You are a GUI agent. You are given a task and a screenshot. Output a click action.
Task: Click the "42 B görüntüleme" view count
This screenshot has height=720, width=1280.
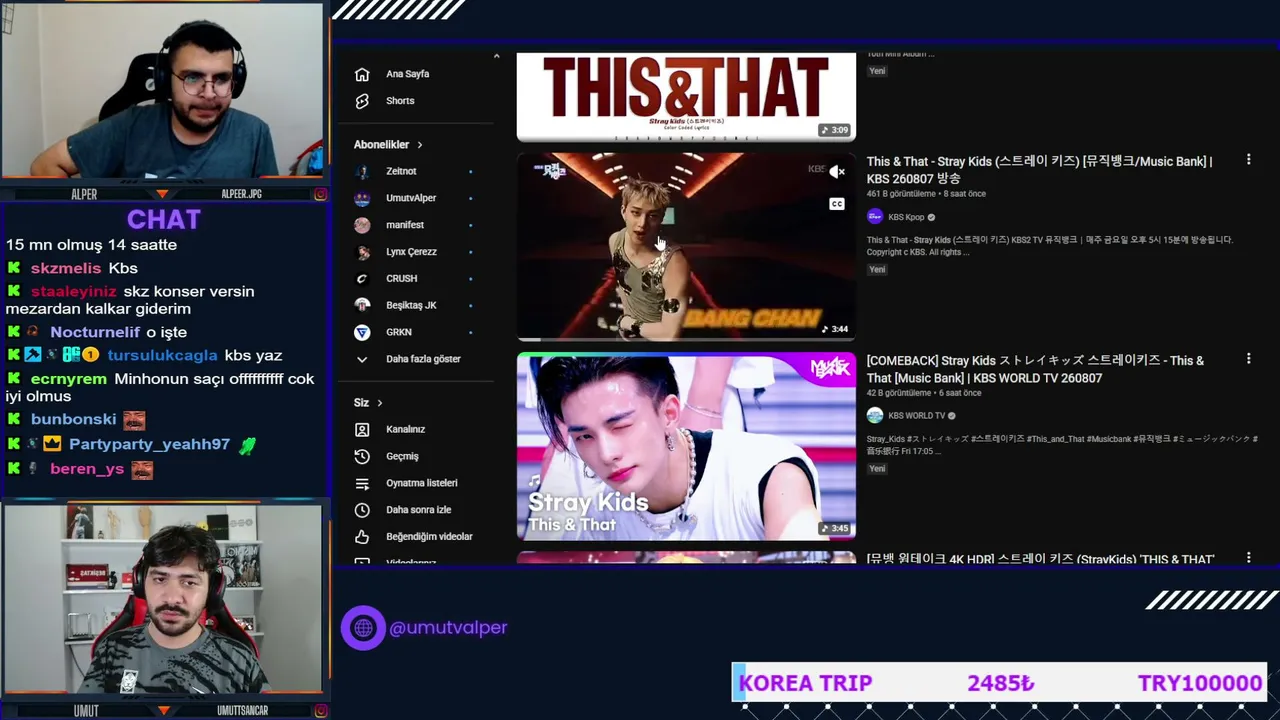tap(899, 393)
